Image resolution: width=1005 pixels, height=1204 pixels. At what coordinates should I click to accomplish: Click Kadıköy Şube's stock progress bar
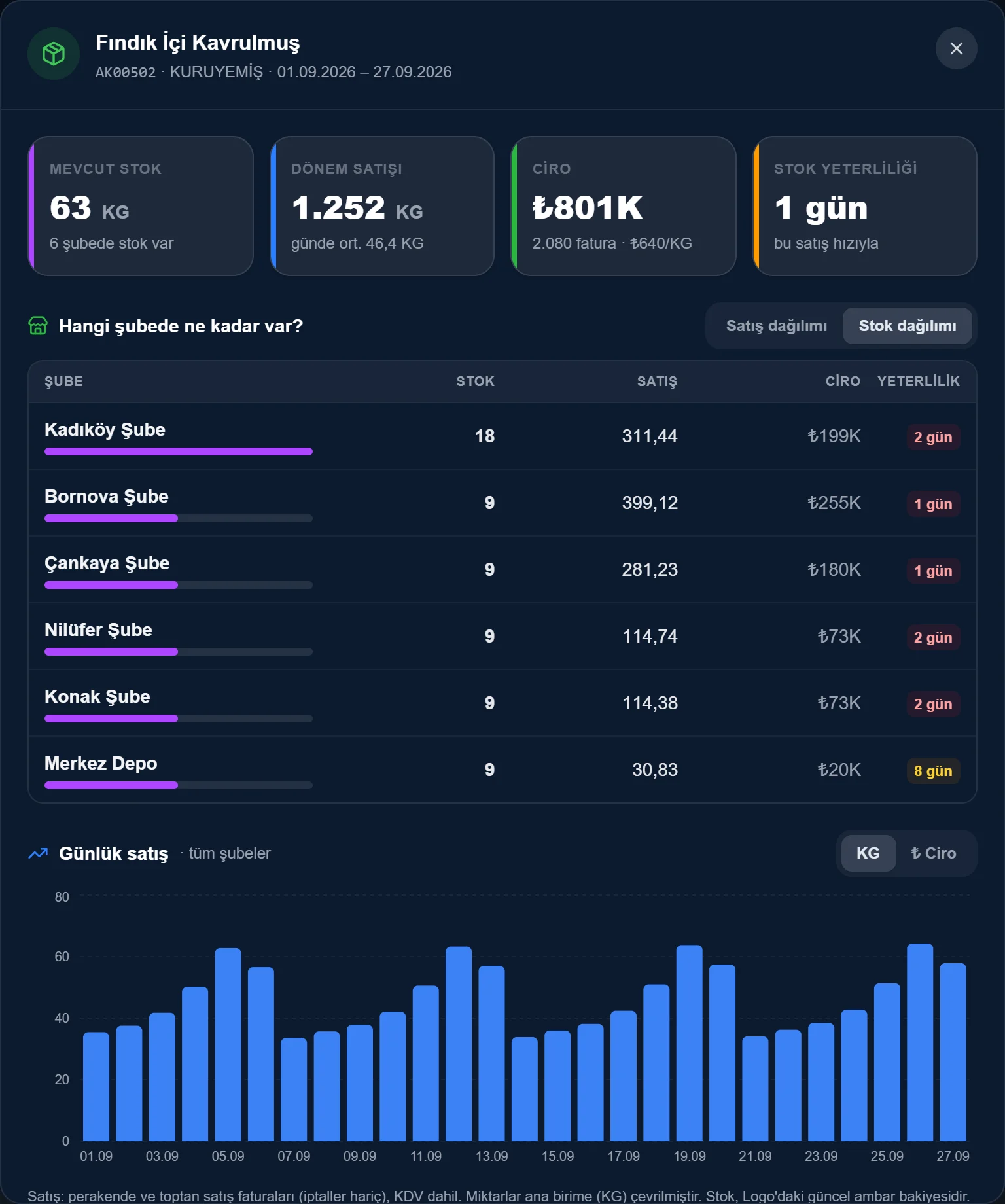[179, 451]
